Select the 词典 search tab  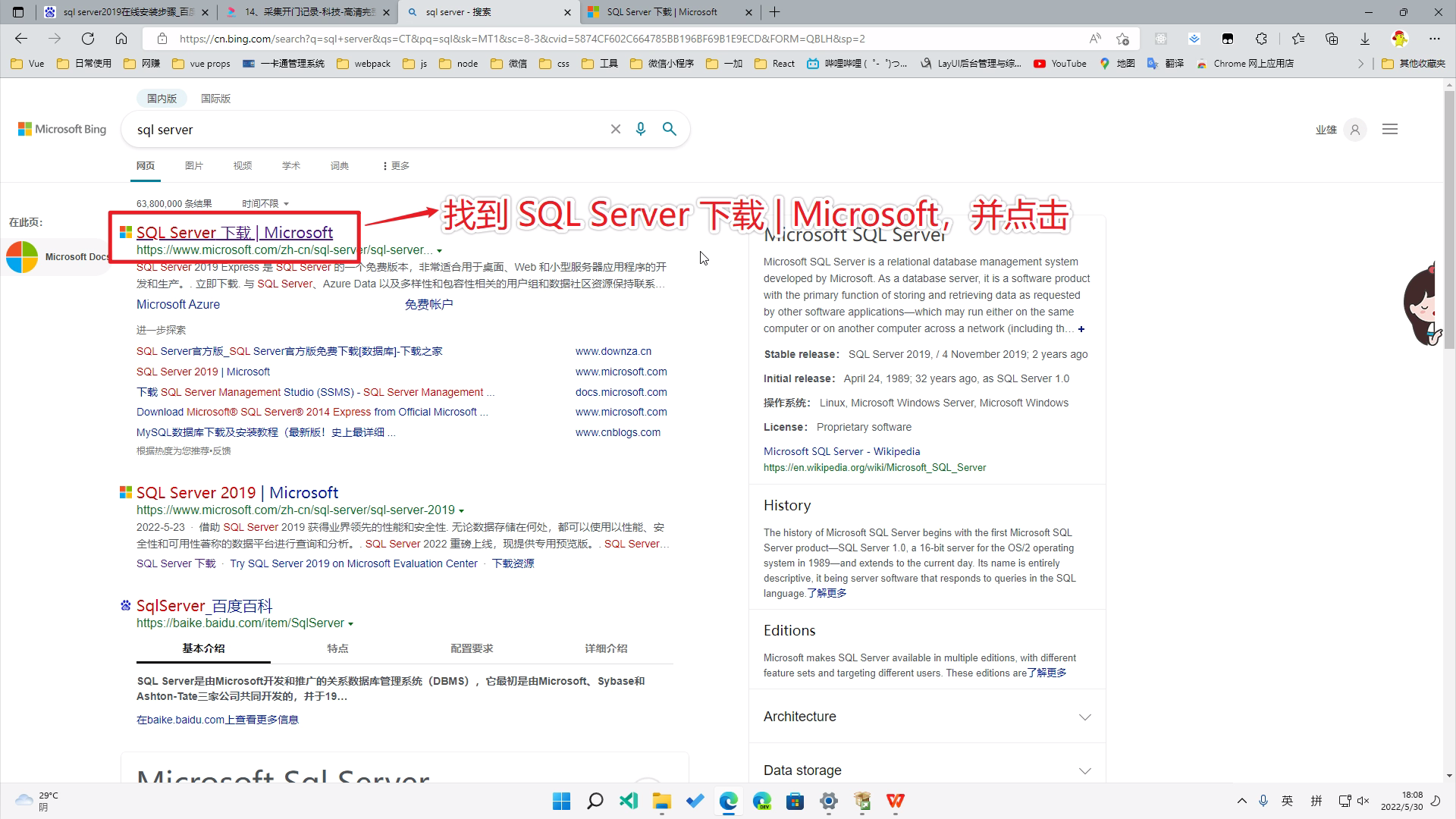(340, 165)
